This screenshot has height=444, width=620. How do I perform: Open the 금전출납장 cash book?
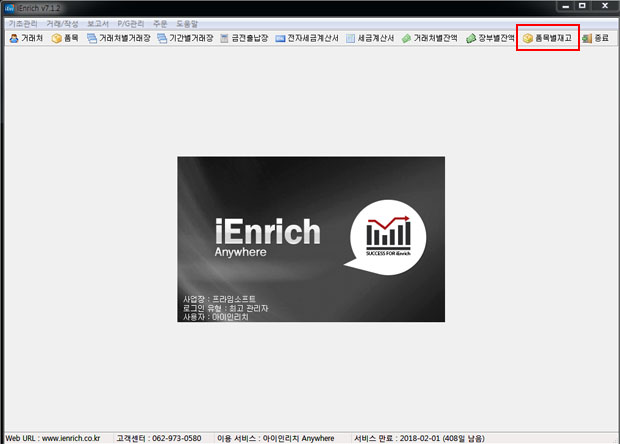point(246,38)
